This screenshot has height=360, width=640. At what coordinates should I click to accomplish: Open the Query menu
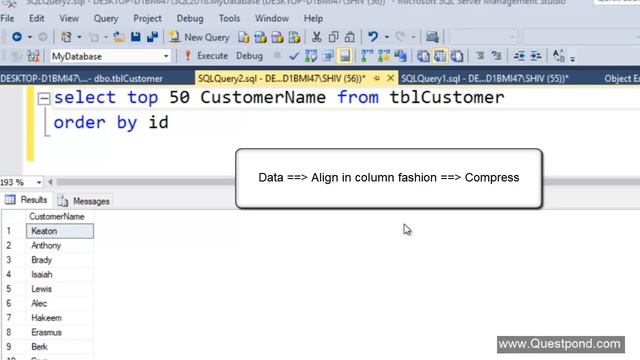106,18
